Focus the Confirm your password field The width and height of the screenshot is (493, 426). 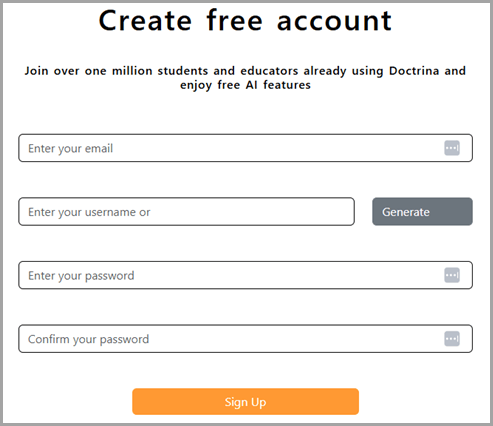(245, 339)
